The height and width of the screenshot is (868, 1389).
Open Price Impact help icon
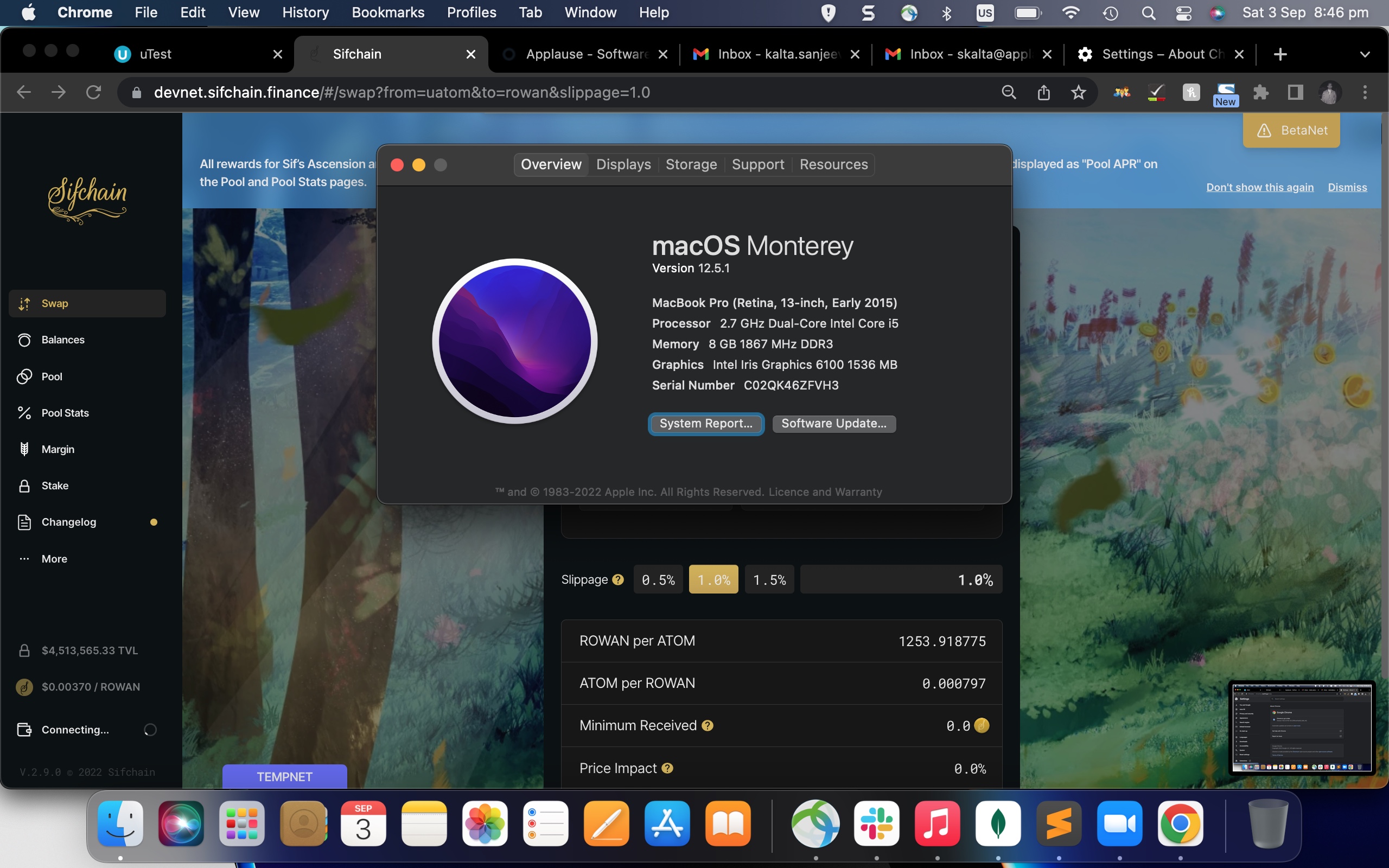[667, 768]
